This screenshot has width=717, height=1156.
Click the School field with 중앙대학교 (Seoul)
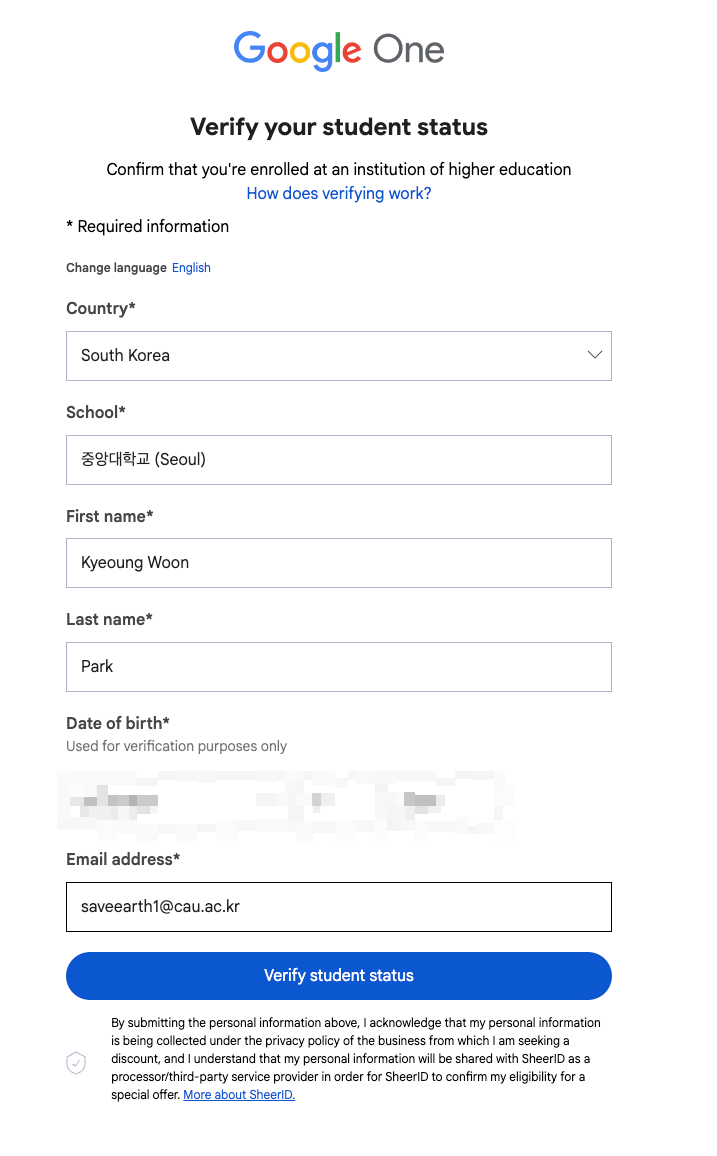(x=338, y=460)
